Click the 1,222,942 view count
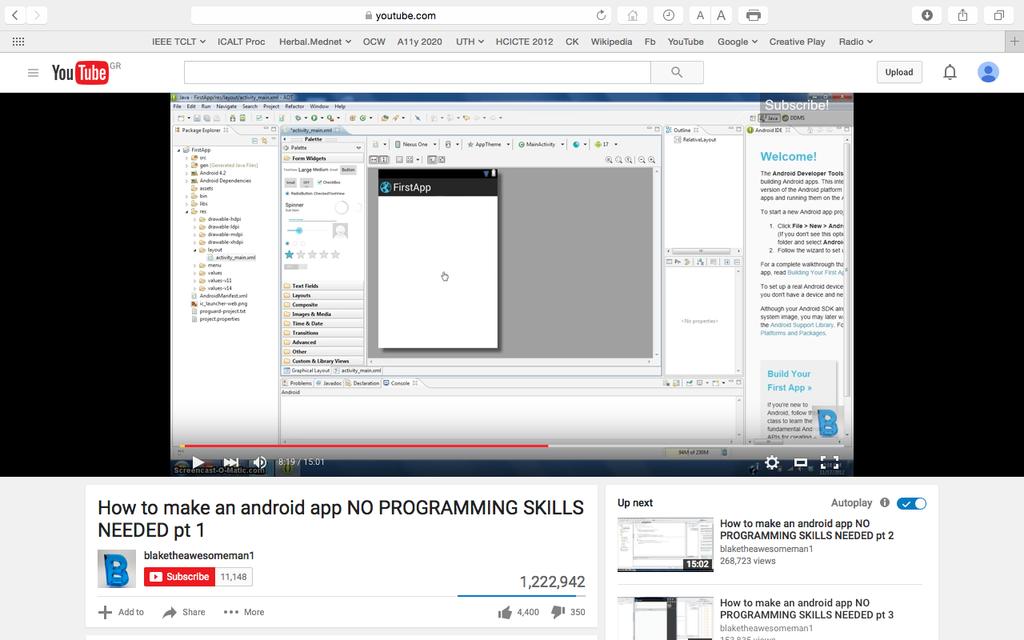Screen dimensions: 1024x640 coord(552,582)
